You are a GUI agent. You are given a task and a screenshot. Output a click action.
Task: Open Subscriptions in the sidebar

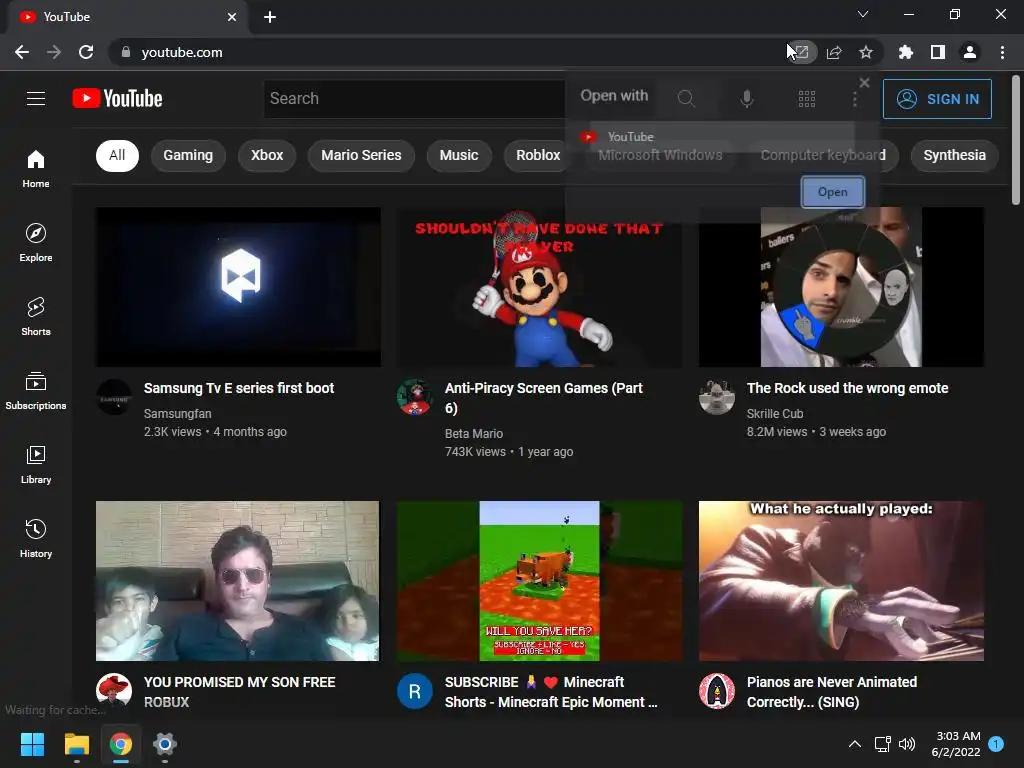(36, 391)
